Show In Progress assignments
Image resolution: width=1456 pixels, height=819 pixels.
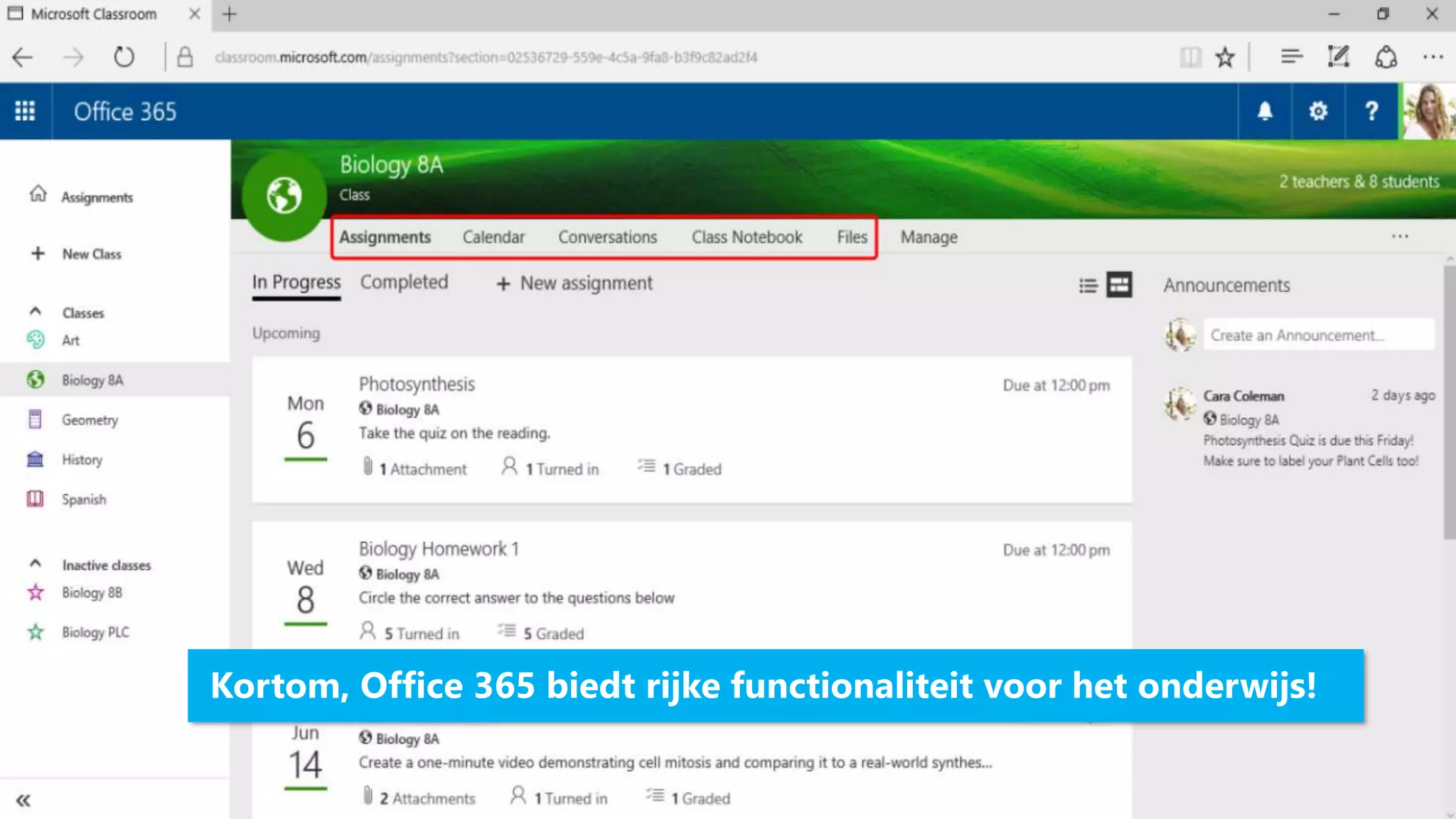coord(296,282)
